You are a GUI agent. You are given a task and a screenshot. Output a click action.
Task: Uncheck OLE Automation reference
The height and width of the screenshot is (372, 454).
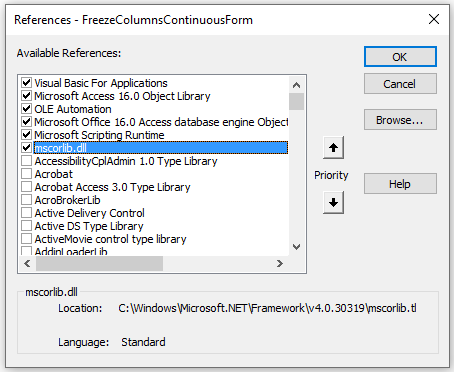pos(26,109)
